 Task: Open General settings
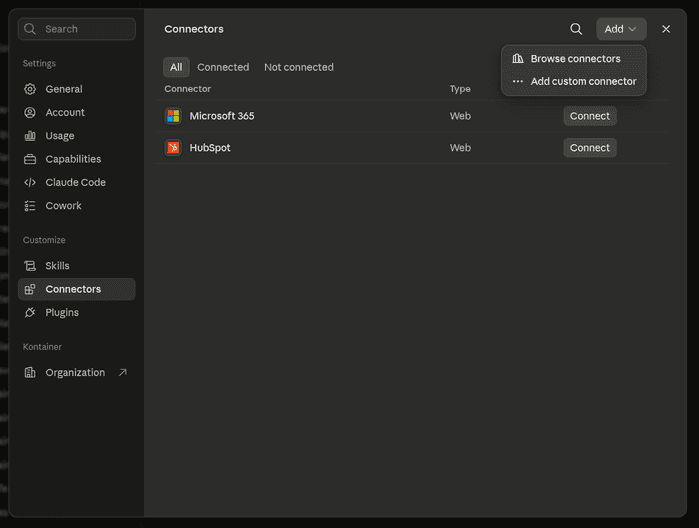tap(77, 89)
